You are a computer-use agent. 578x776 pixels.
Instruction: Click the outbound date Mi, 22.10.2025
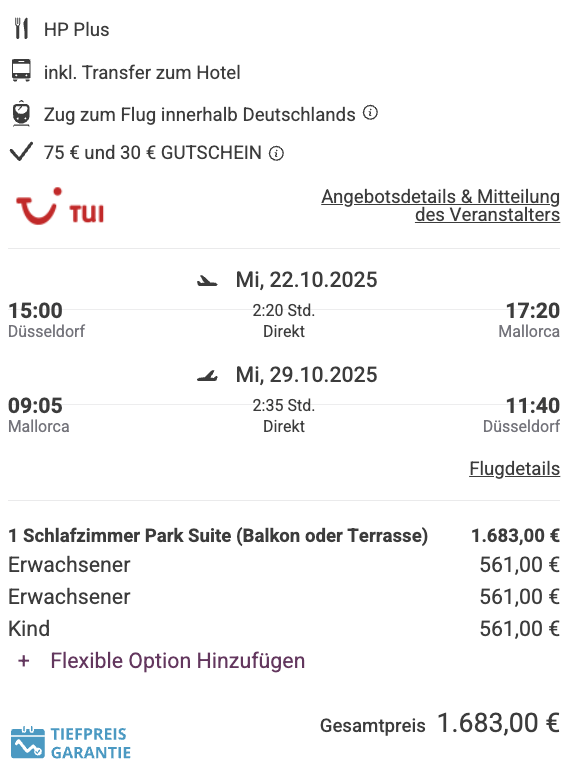click(306, 280)
